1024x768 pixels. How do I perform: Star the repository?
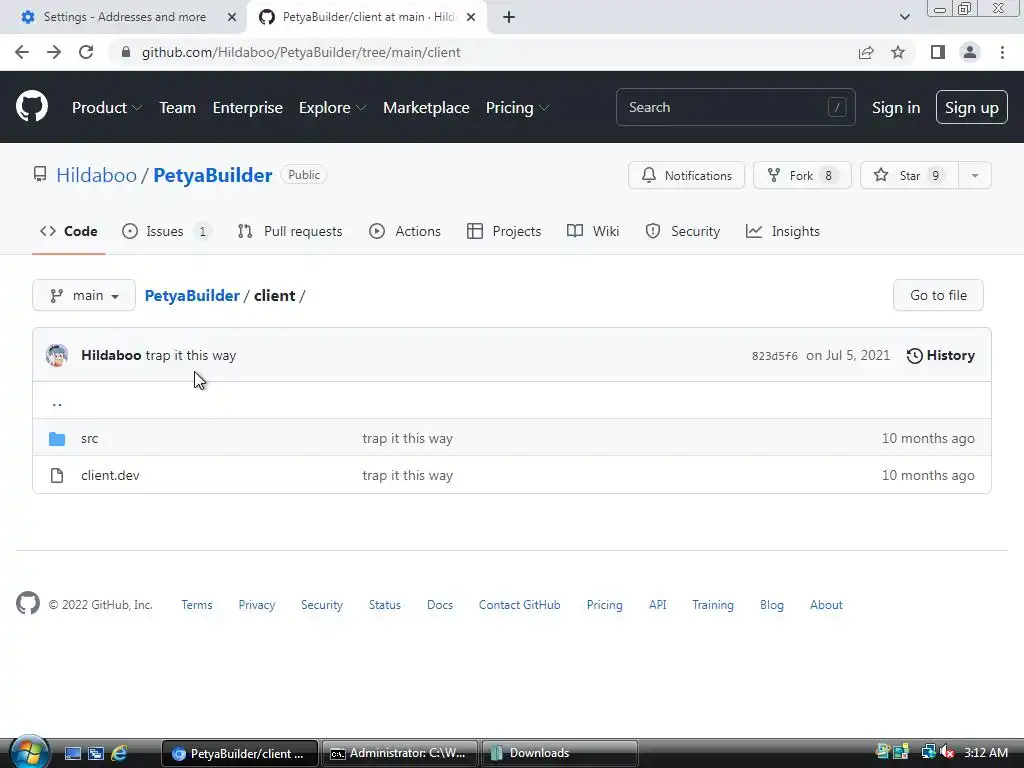coord(909,175)
